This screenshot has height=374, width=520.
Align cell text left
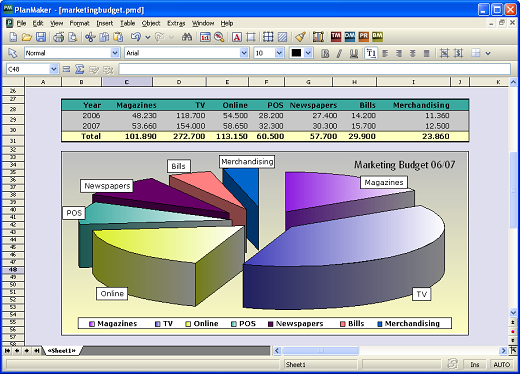point(385,53)
